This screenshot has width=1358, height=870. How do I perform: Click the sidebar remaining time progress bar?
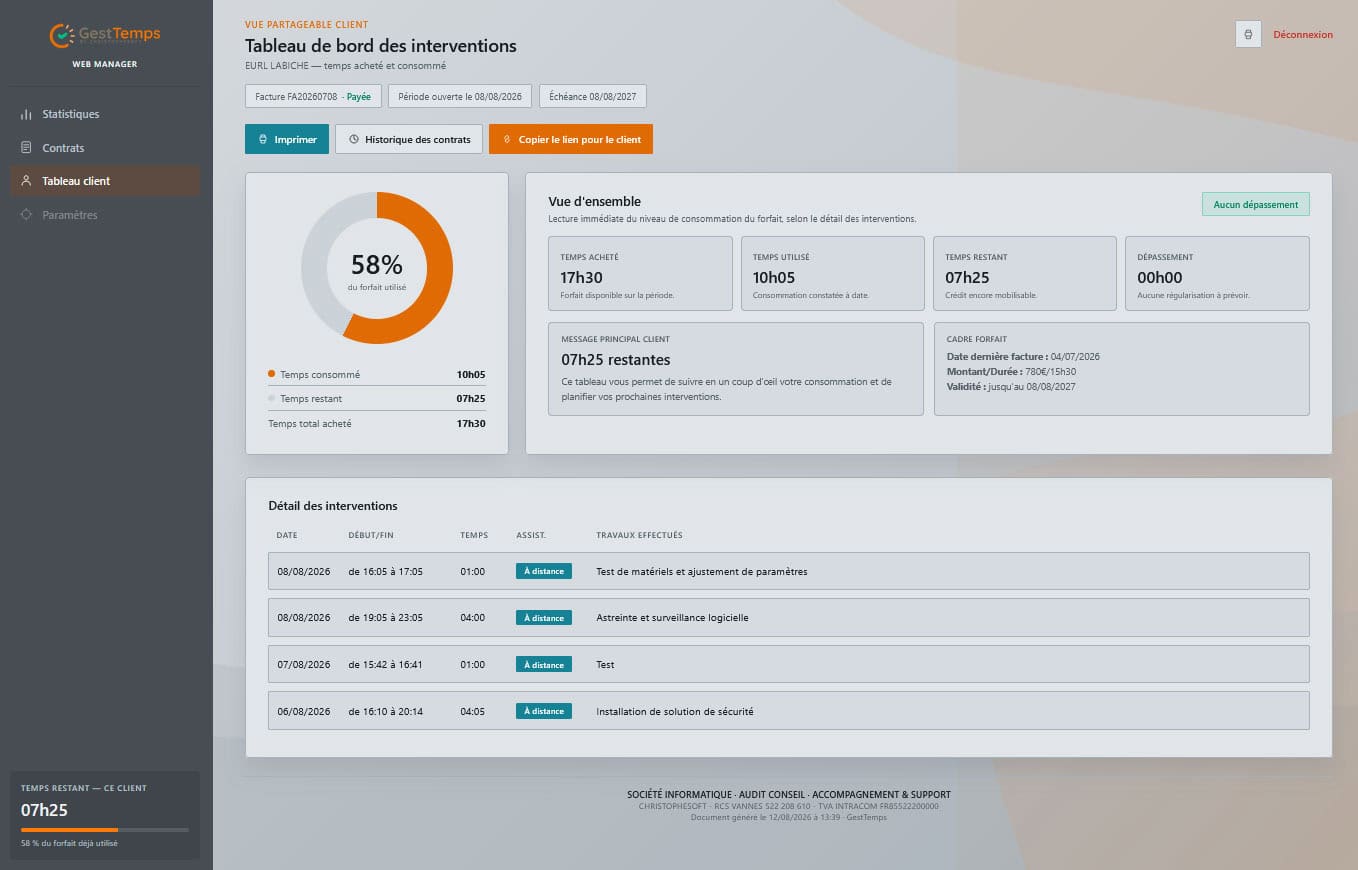pyautogui.click(x=105, y=830)
